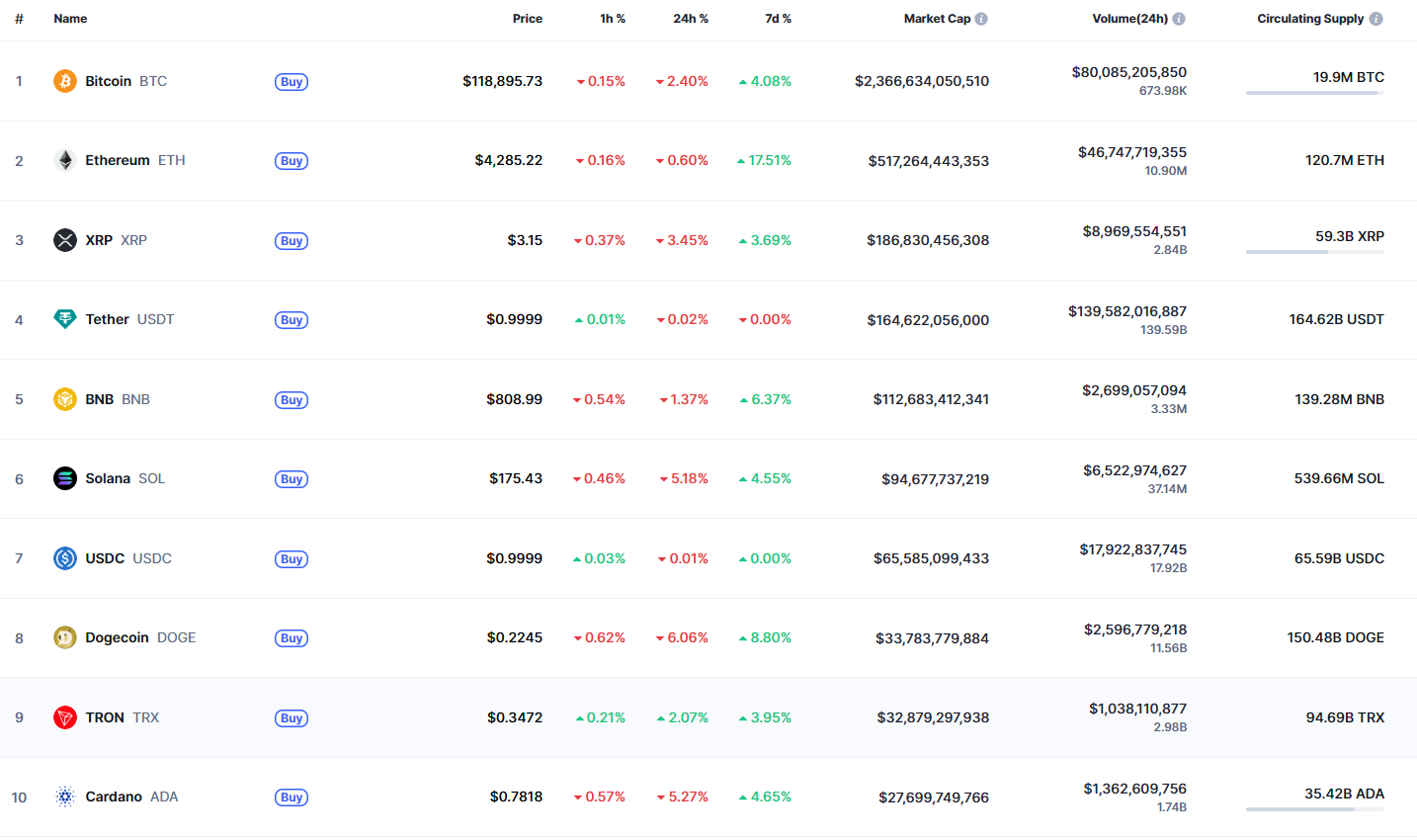Image resolution: width=1417 pixels, height=840 pixels.
Task: Select Buy in the XRP row
Action: click(292, 241)
